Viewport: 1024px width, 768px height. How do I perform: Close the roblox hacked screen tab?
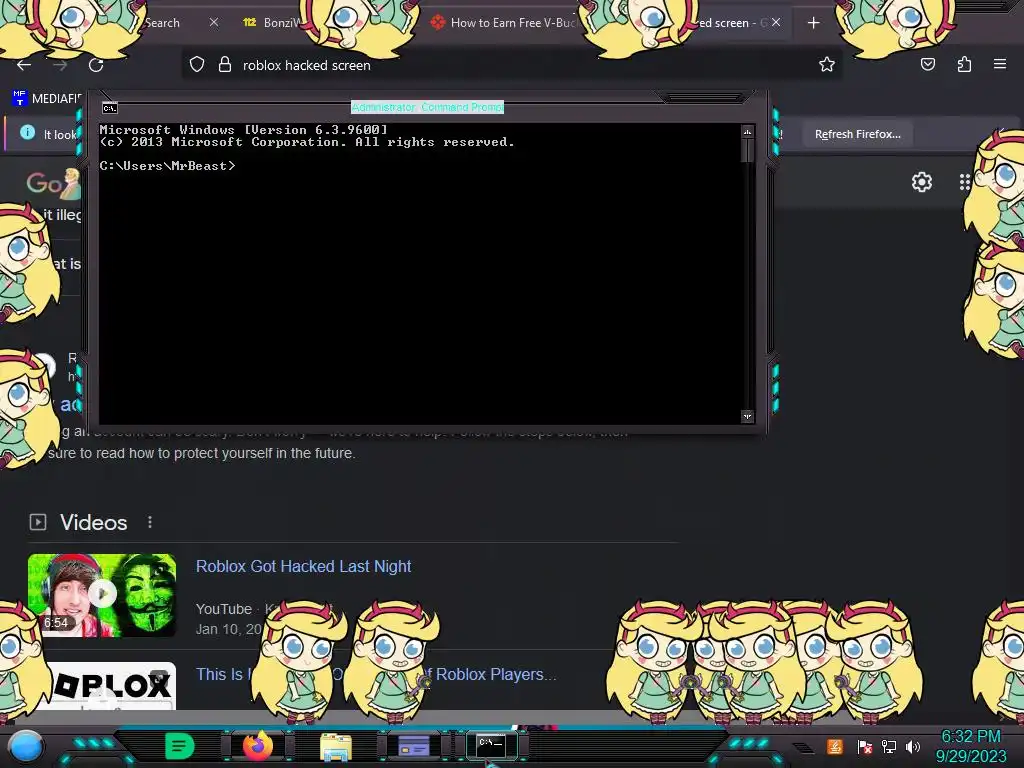click(x=776, y=22)
